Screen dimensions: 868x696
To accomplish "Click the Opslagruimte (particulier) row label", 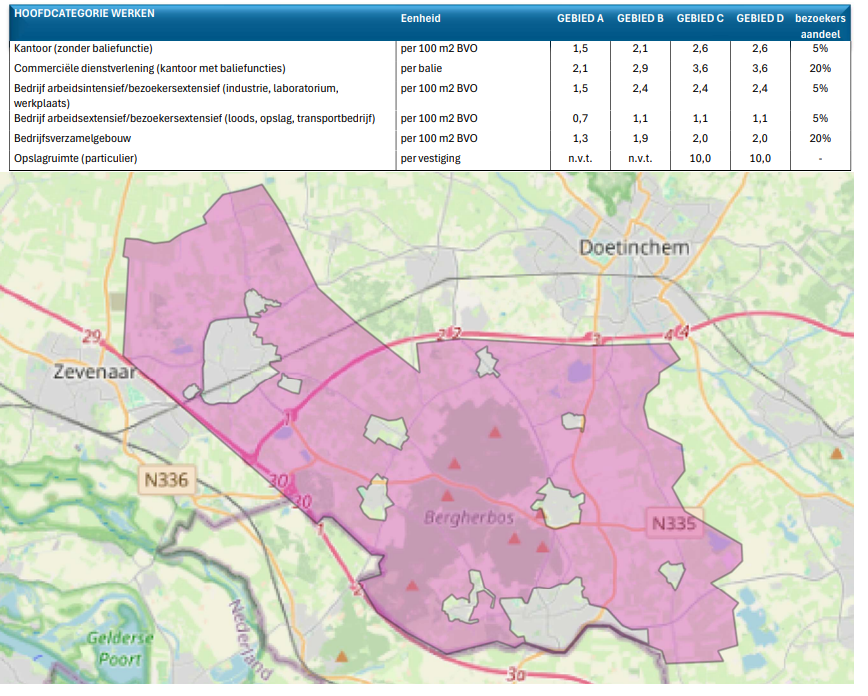I will [75, 159].
